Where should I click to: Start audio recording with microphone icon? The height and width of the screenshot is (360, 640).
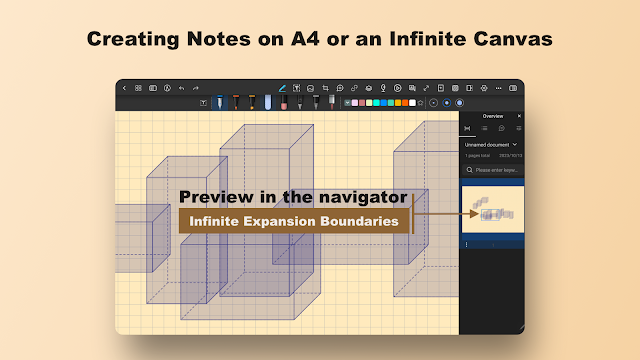click(x=383, y=88)
